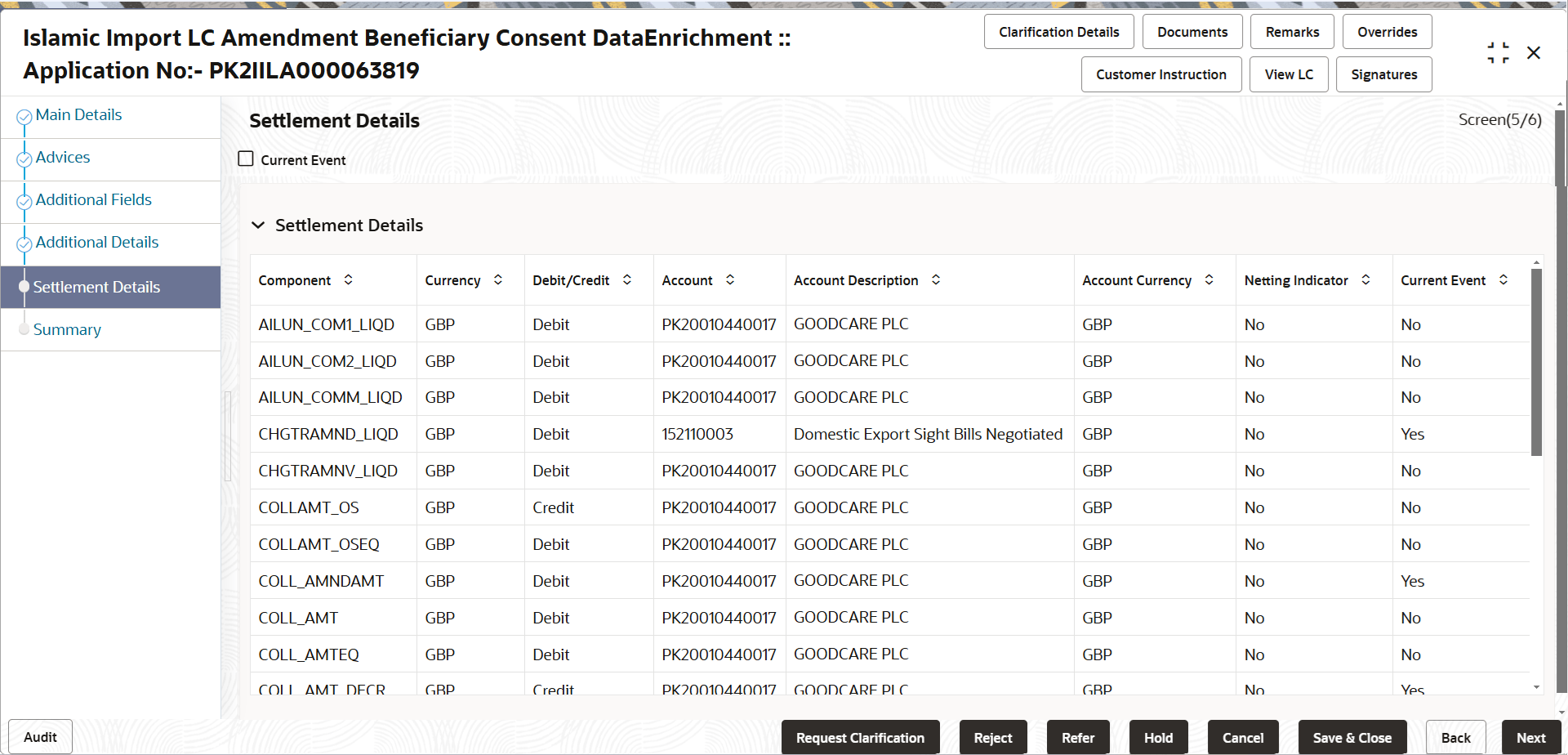Sort by Account Description column
Image resolution: width=1568 pixels, height=755 pixels.
(935, 279)
